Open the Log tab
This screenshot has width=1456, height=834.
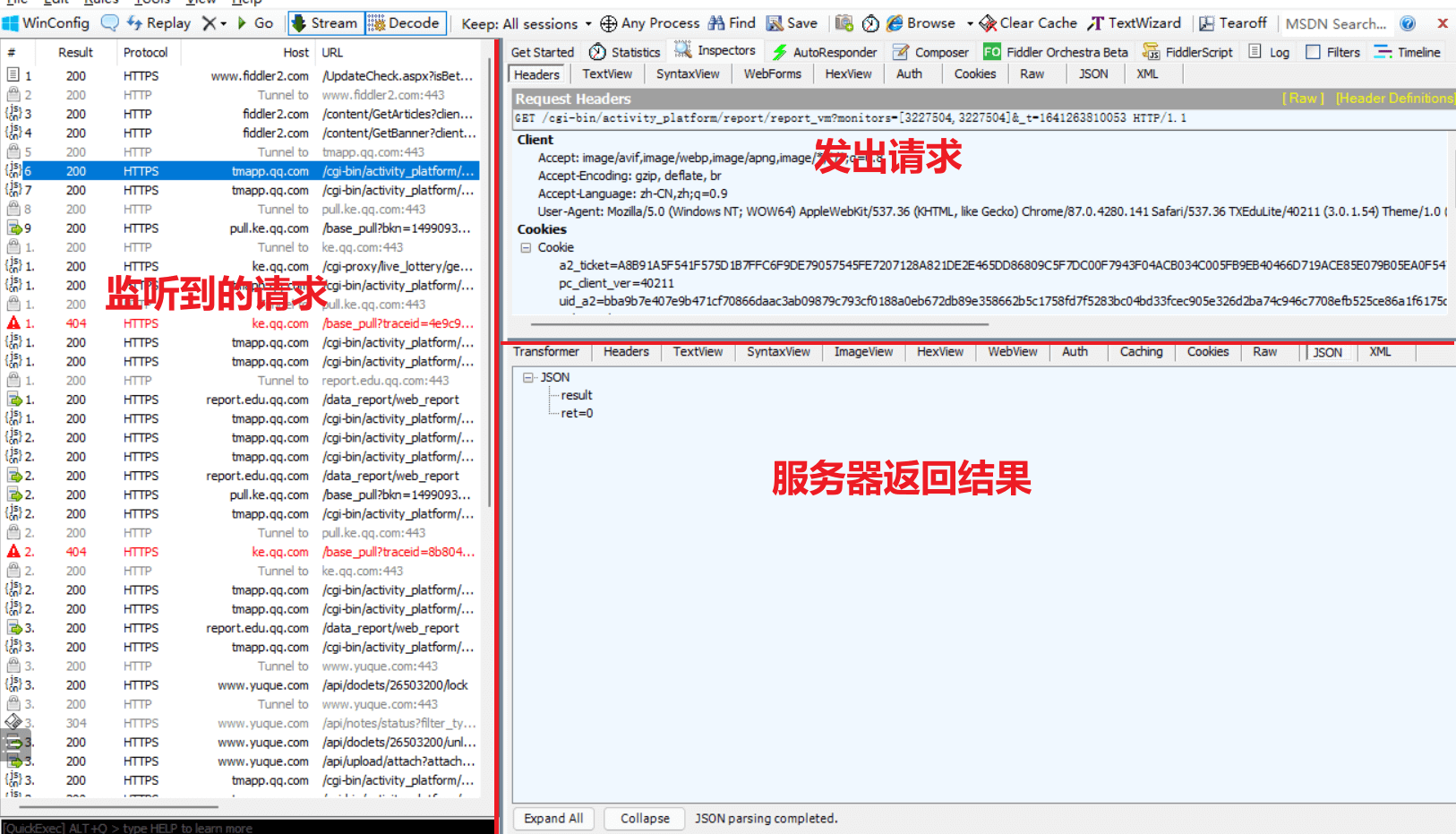pyautogui.click(x=1269, y=52)
